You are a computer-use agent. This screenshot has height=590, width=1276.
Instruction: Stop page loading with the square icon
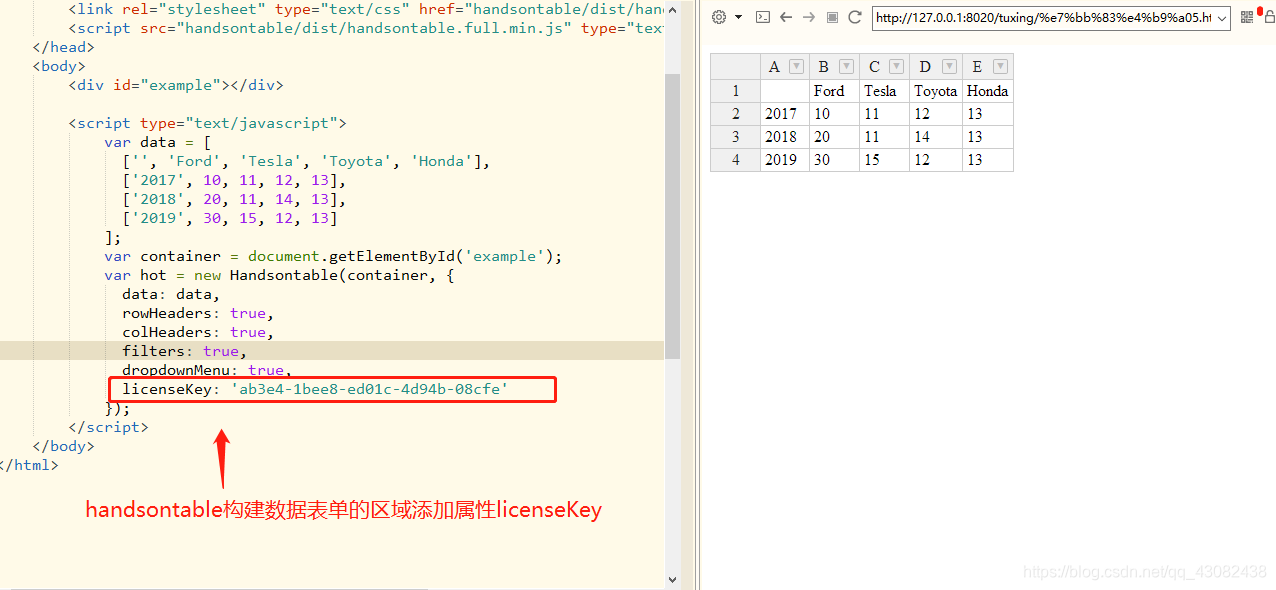pos(832,17)
